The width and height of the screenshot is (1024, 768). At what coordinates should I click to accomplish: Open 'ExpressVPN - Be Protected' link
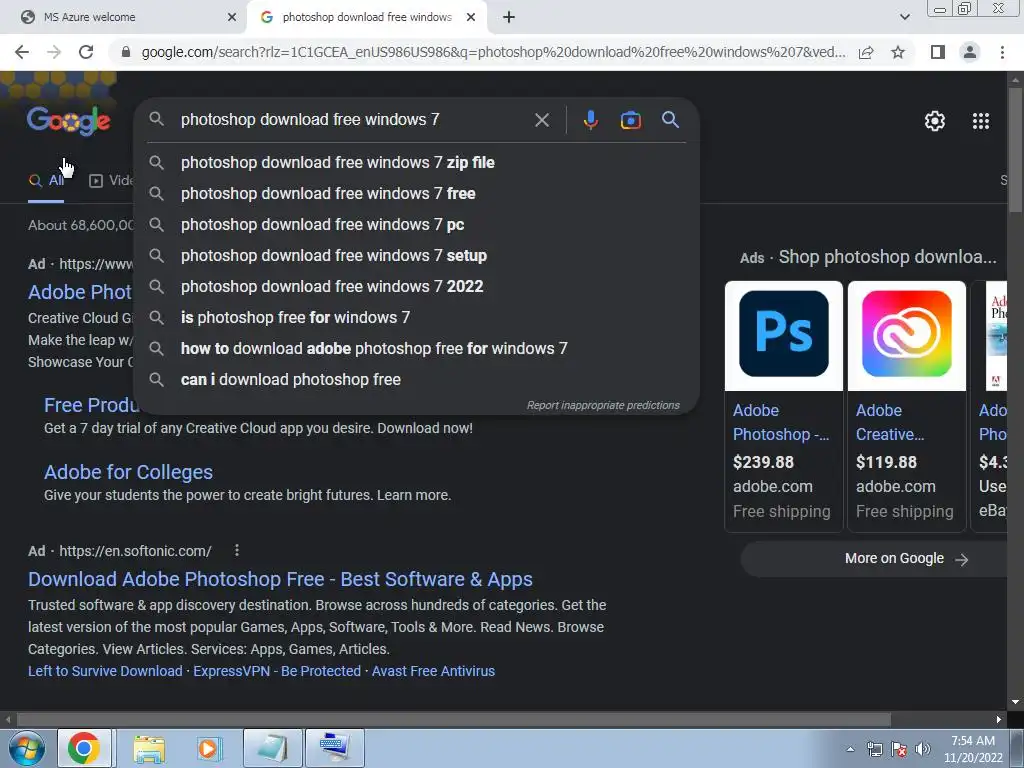coord(277,671)
